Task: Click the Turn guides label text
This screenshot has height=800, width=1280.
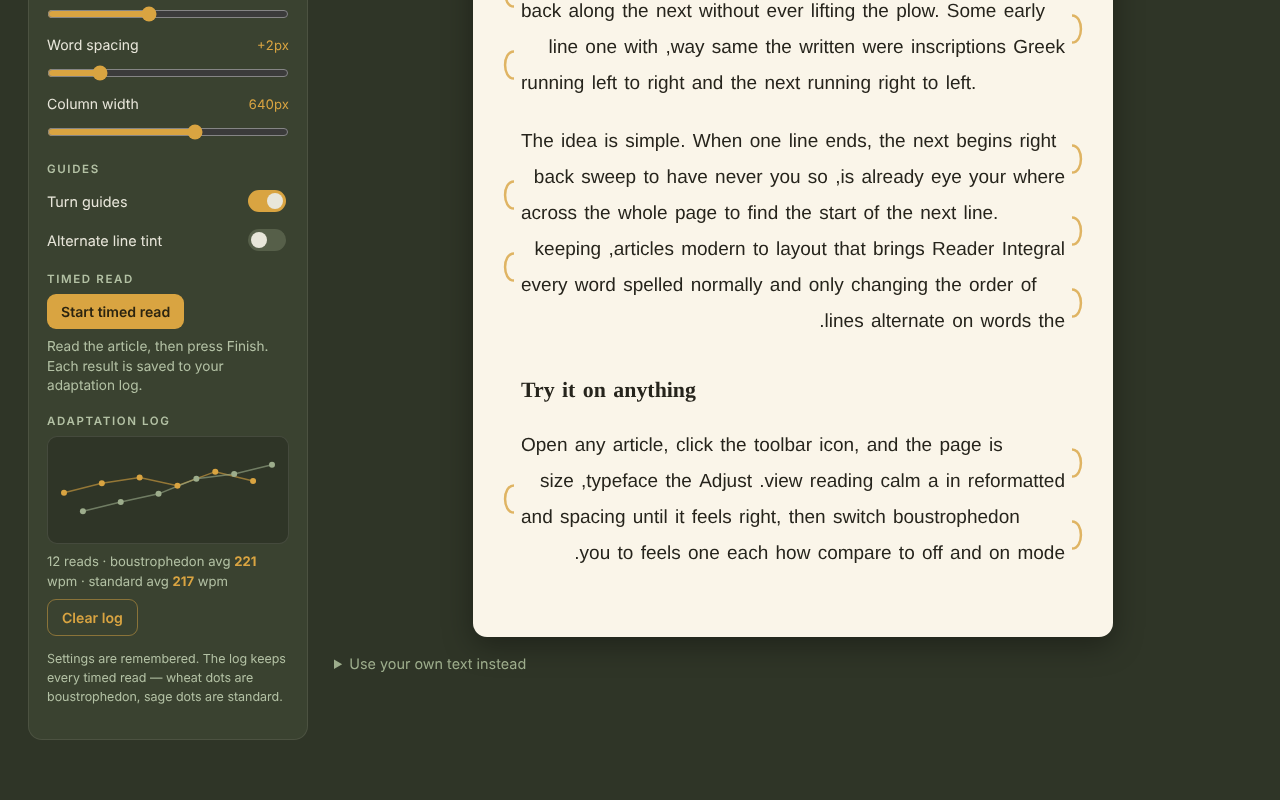Action: (87, 202)
